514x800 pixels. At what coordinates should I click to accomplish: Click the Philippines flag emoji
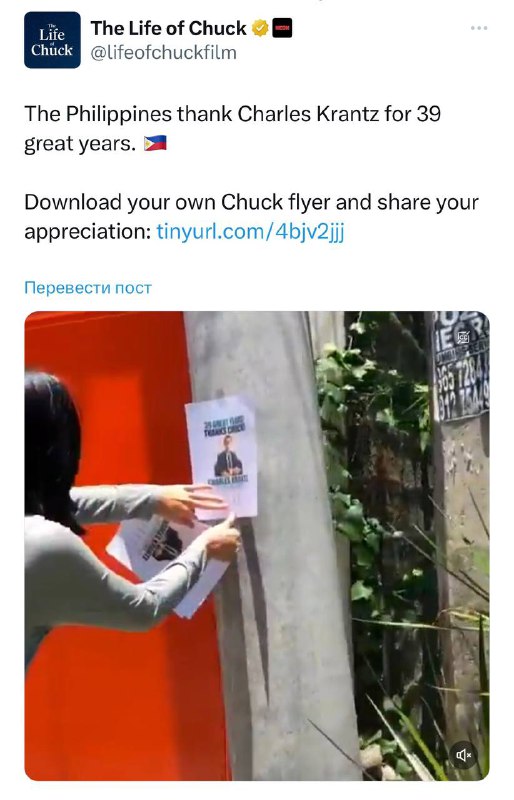pos(155,144)
